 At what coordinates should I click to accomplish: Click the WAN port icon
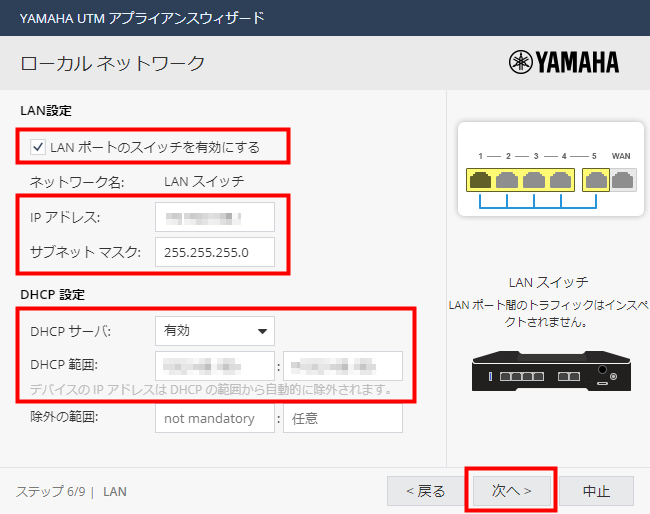[x=622, y=180]
